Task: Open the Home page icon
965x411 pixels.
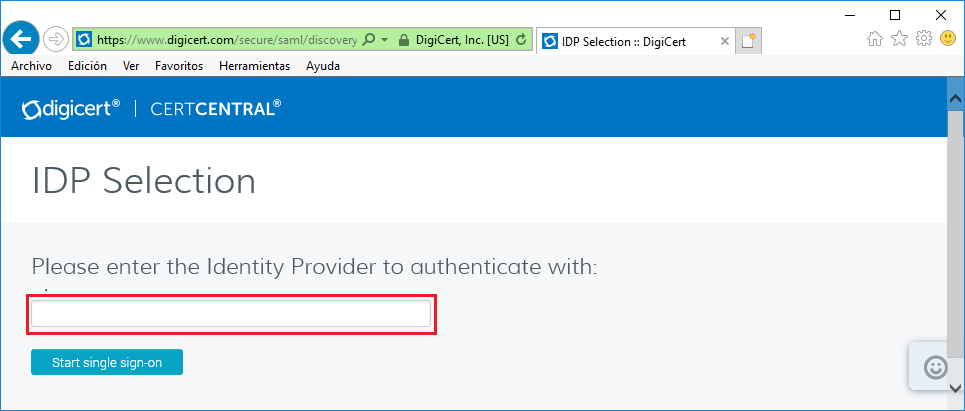Action: (x=875, y=39)
